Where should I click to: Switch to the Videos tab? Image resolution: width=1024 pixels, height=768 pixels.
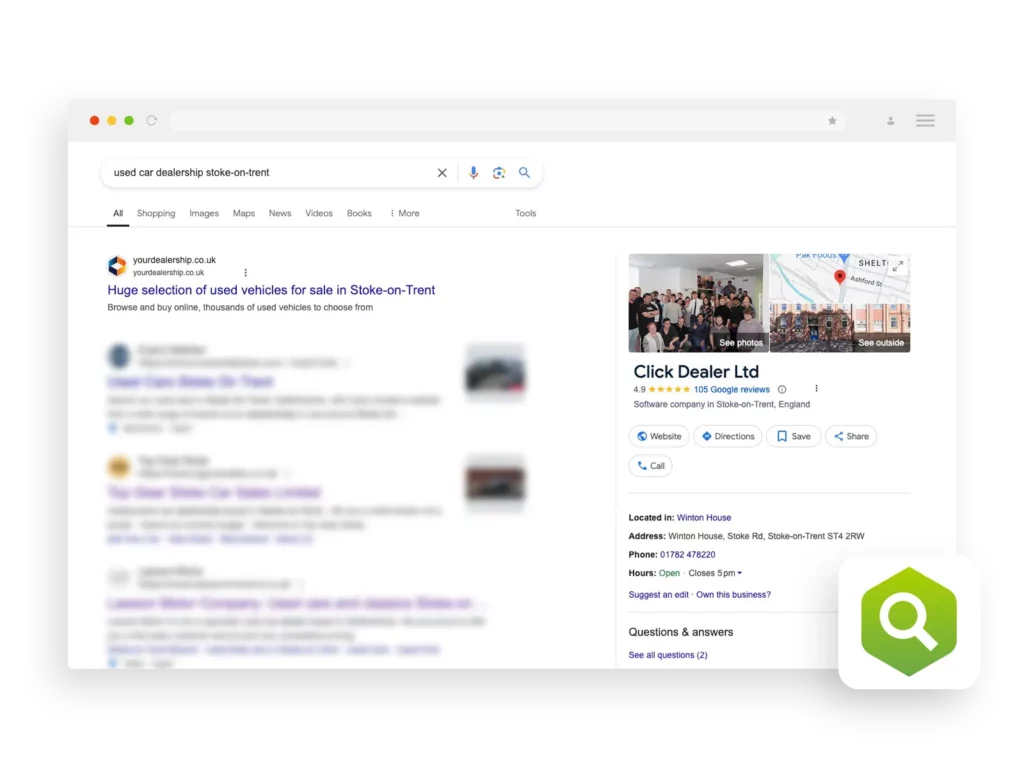click(319, 214)
